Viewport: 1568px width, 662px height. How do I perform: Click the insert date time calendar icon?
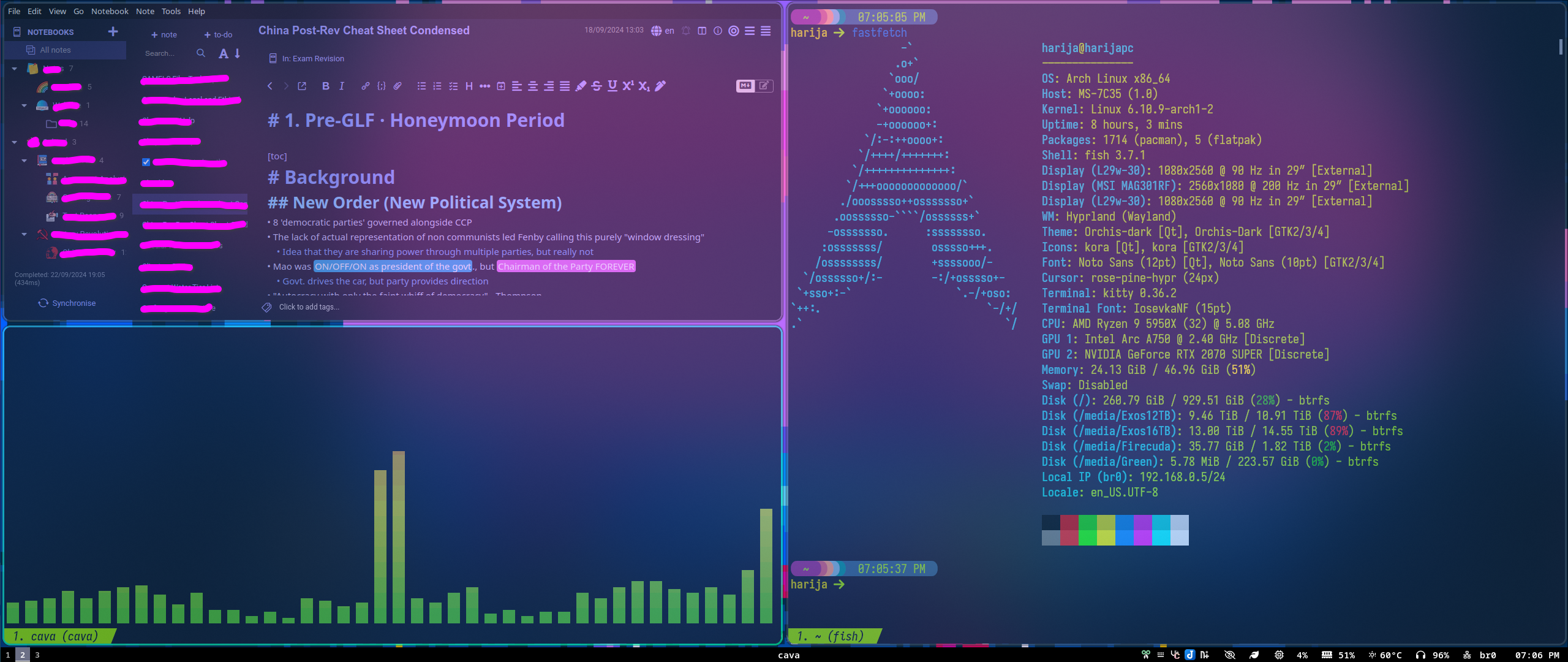[x=501, y=86]
